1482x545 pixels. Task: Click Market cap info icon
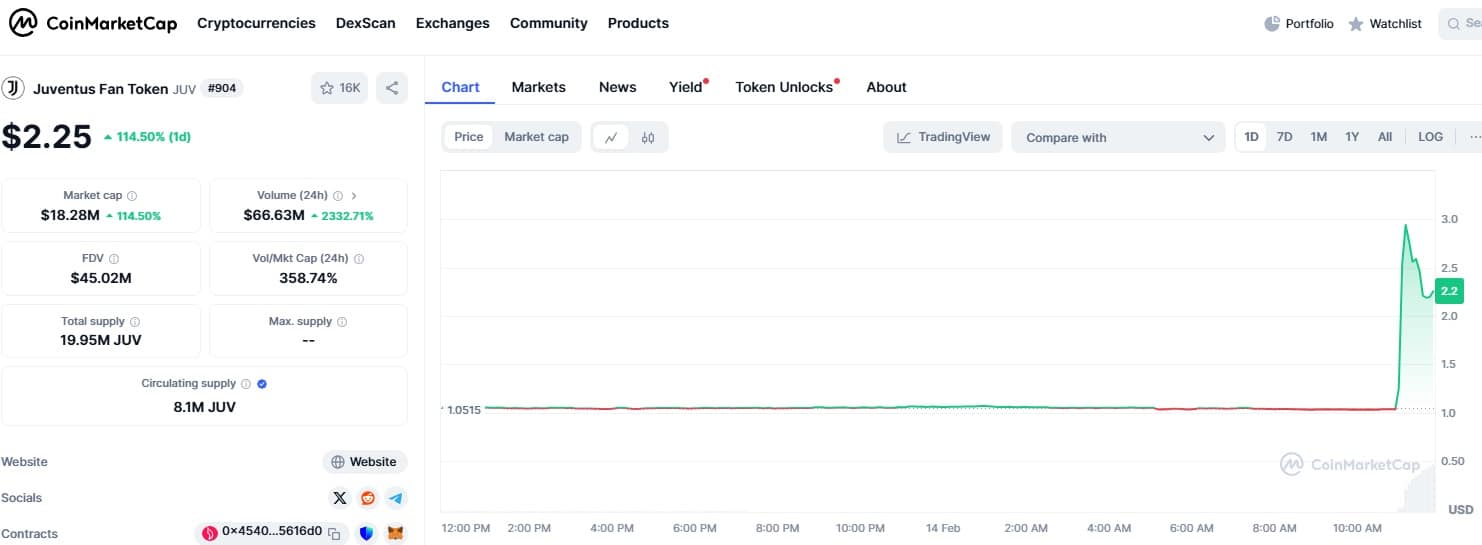(132, 196)
